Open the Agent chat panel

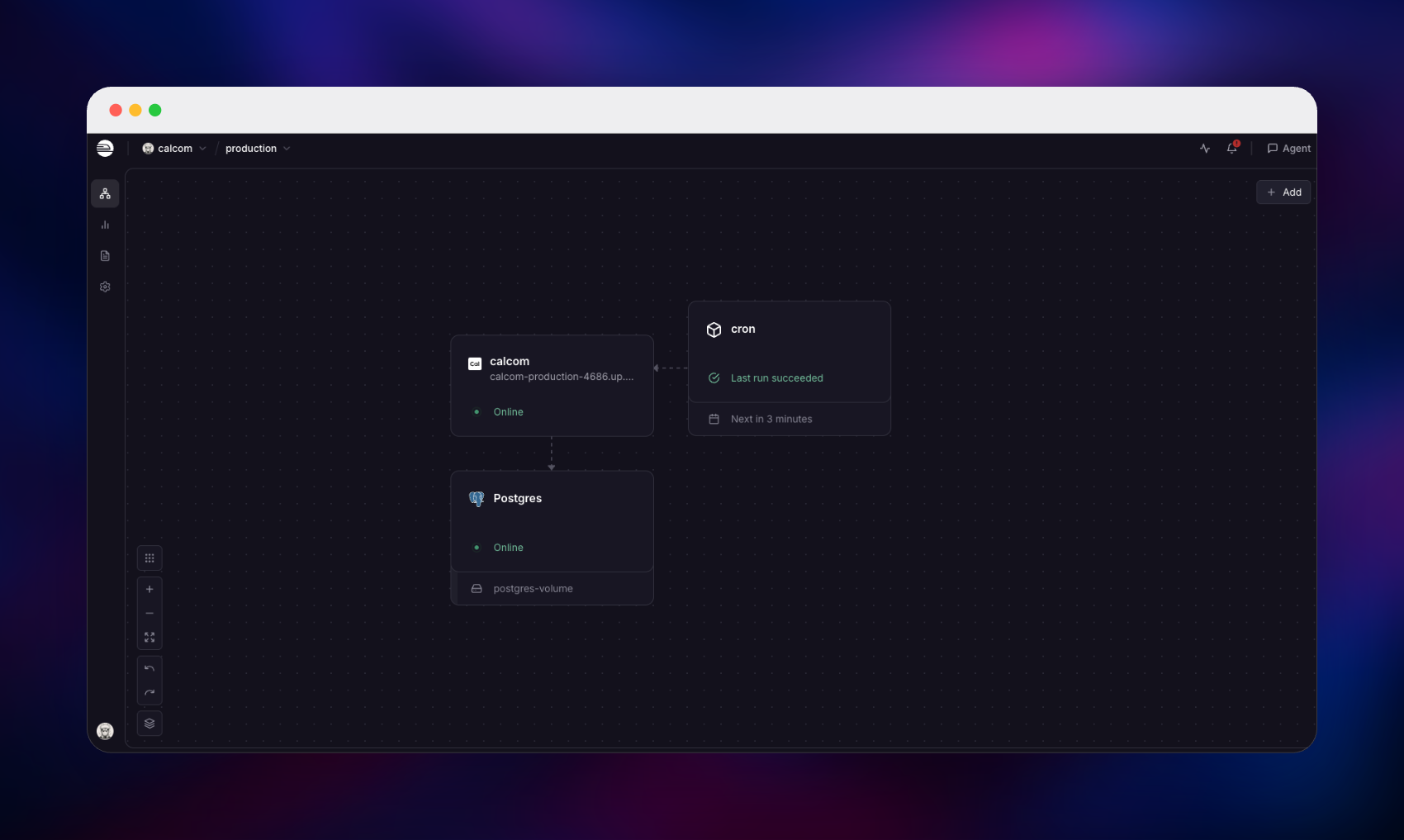[x=1288, y=149]
